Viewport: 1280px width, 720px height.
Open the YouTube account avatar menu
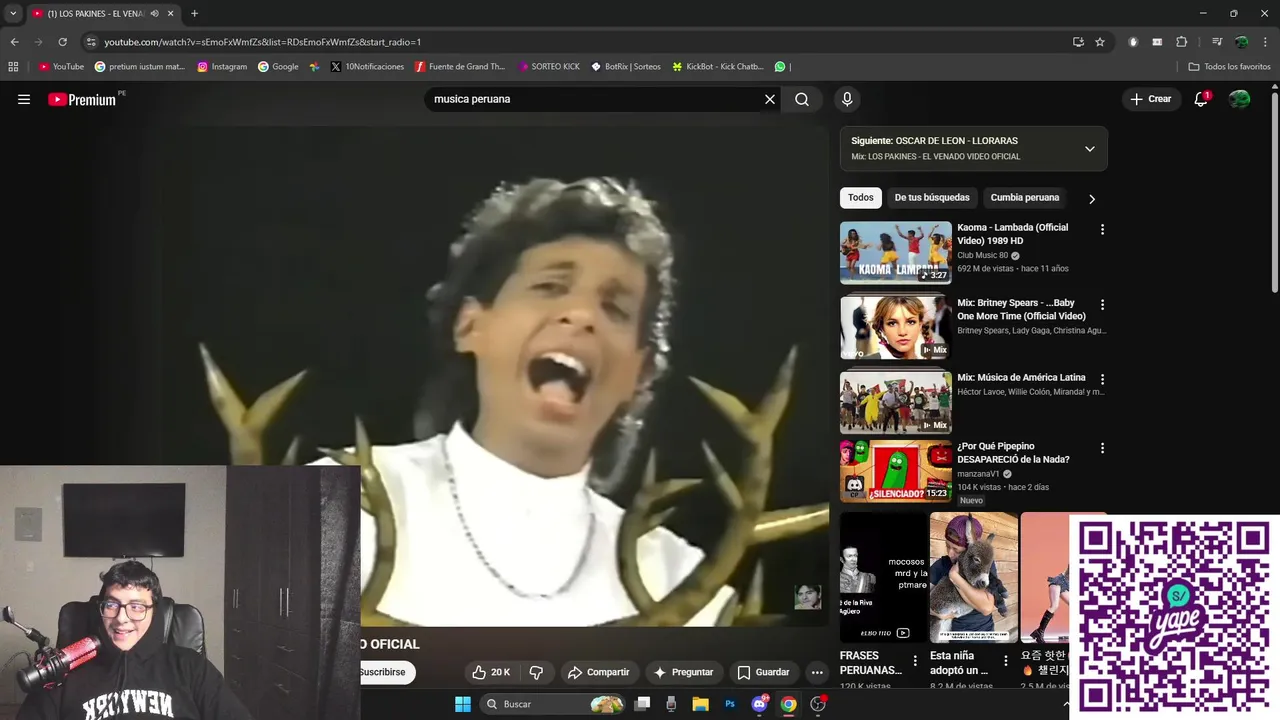(1239, 99)
